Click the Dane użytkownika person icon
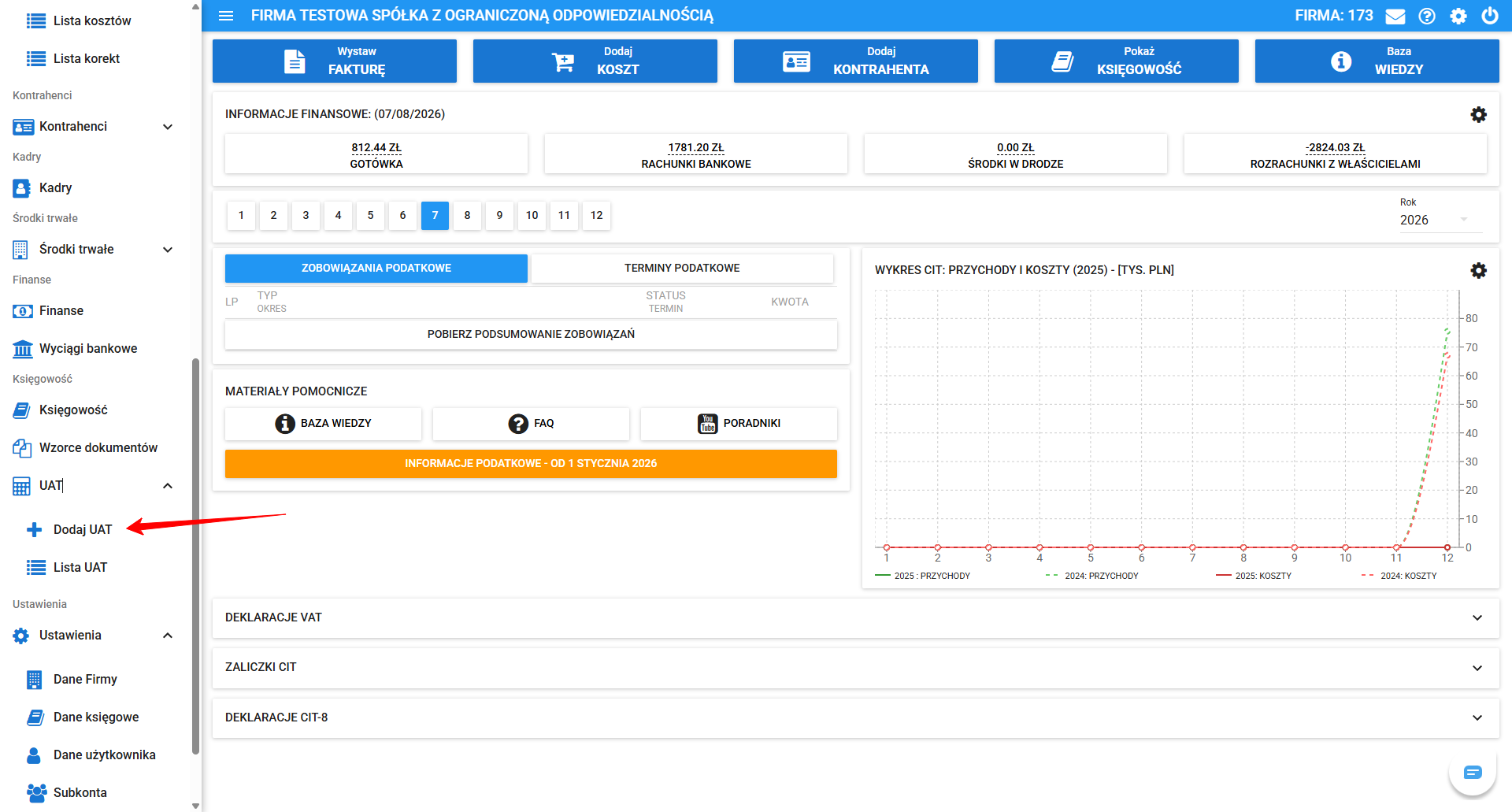The image size is (1512, 812). click(34, 755)
